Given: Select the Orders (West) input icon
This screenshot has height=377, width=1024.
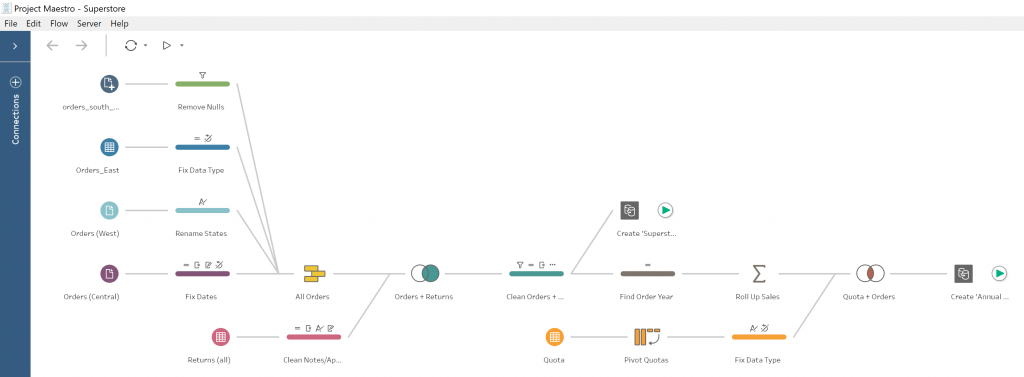Looking at the screenshot, I should [110, 210].
